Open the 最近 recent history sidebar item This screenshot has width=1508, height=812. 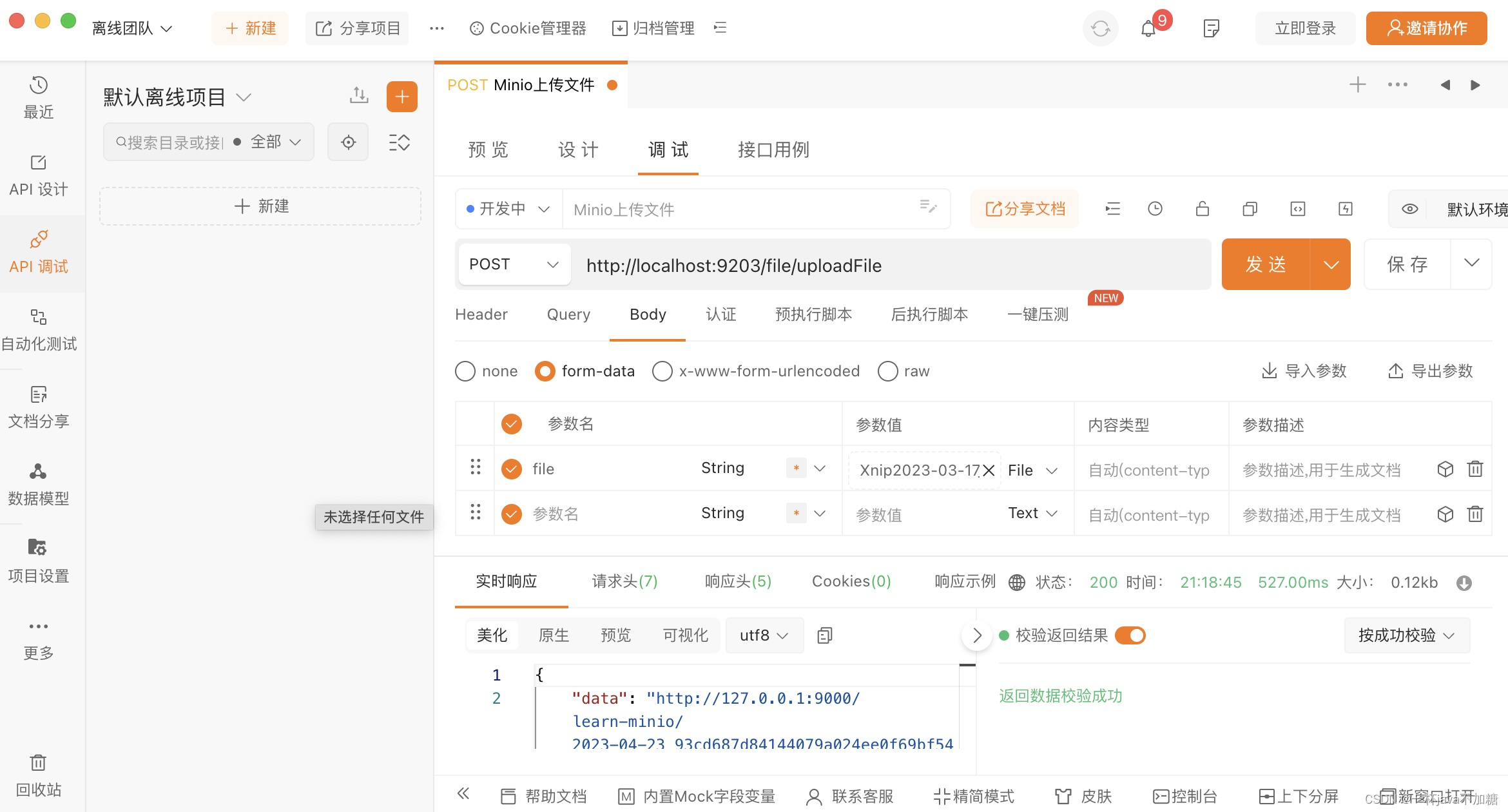pyautogui.click(x=39, y=98)
